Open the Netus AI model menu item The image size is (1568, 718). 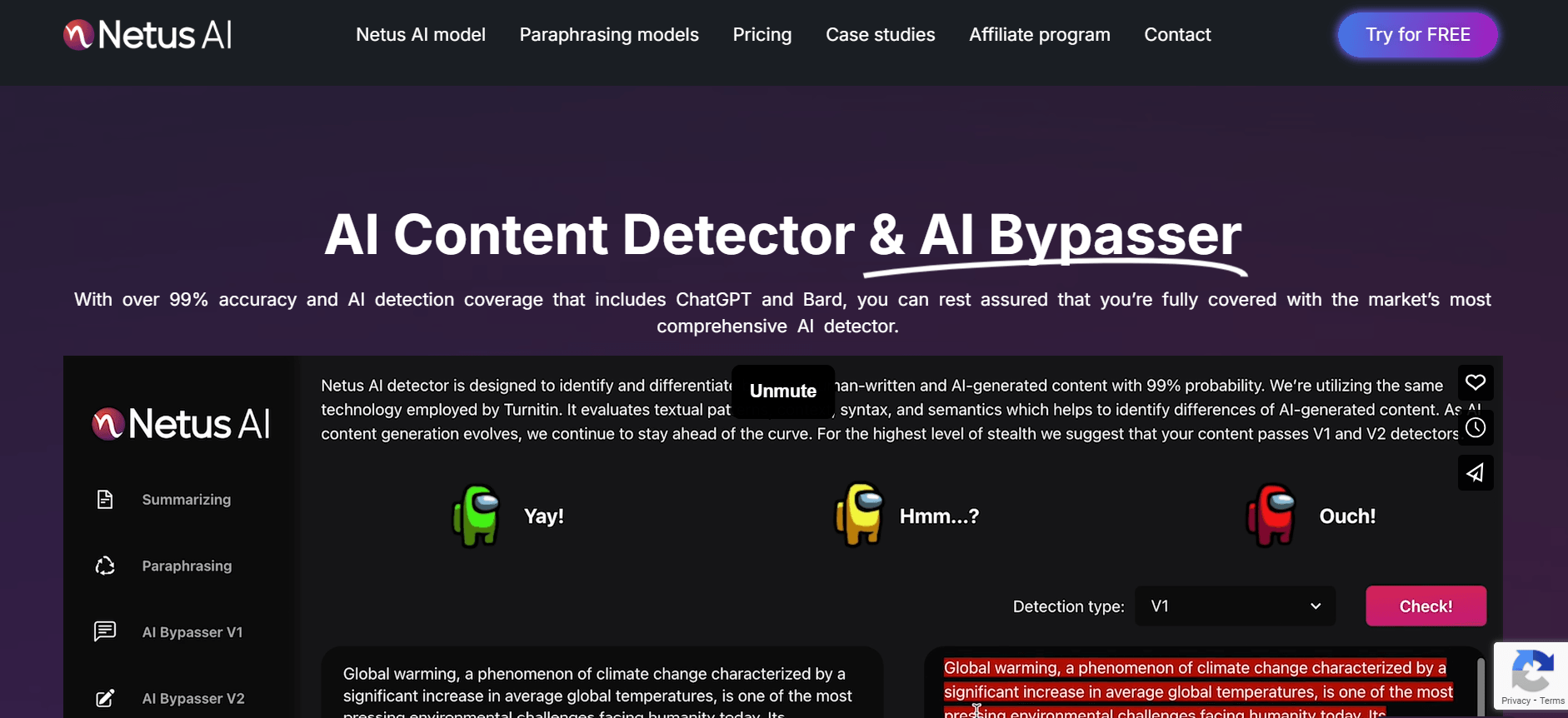tap(421, 35)
